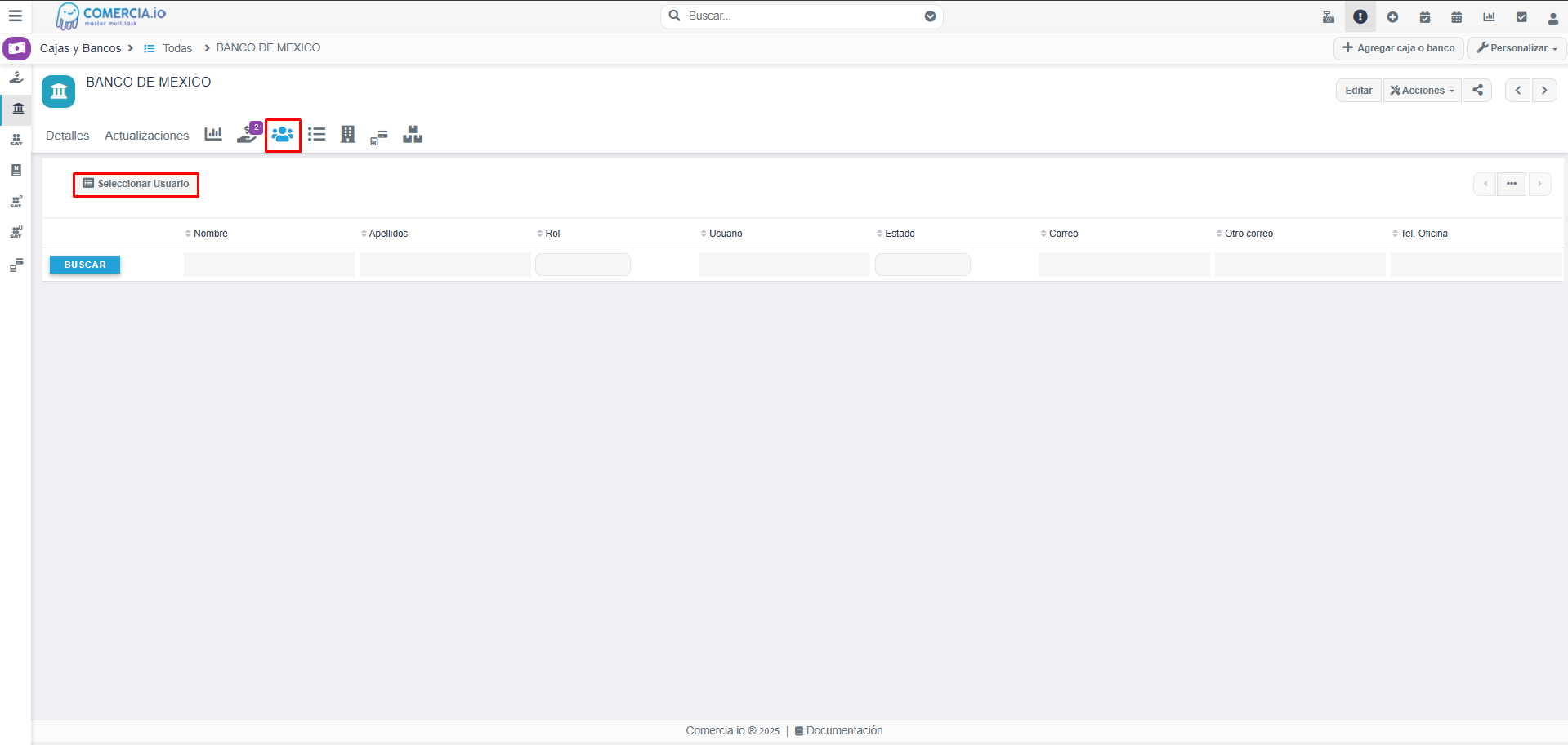Open the first SAT sidebar icon
This screenshot has width=1568, height=745.
[x=16, y=140]
